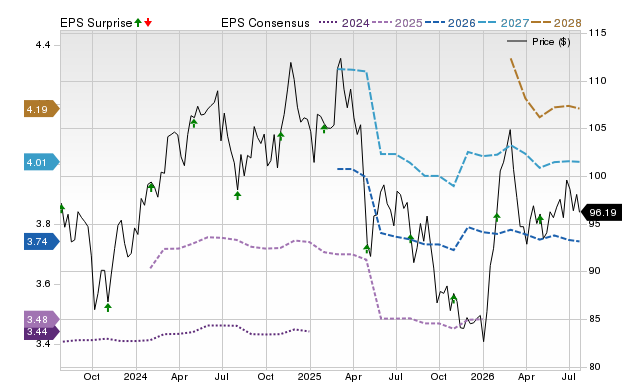This screenshot has height=382, width=640.
Task: Click the green surprise arrow near Nov 2025
Action: (x=453, y=298)
